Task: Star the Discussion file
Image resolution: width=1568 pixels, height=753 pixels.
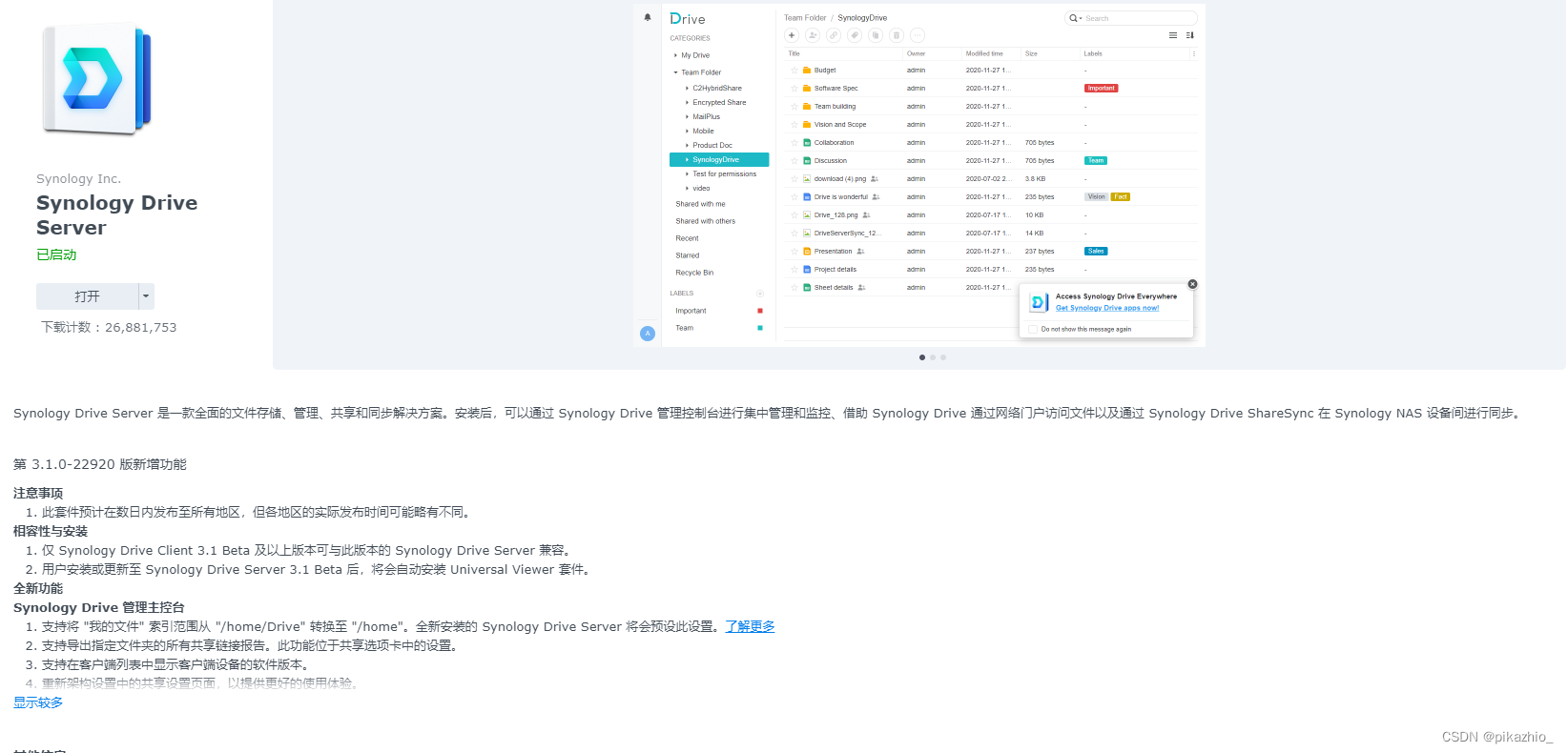Action: click(x=794, y=161)
